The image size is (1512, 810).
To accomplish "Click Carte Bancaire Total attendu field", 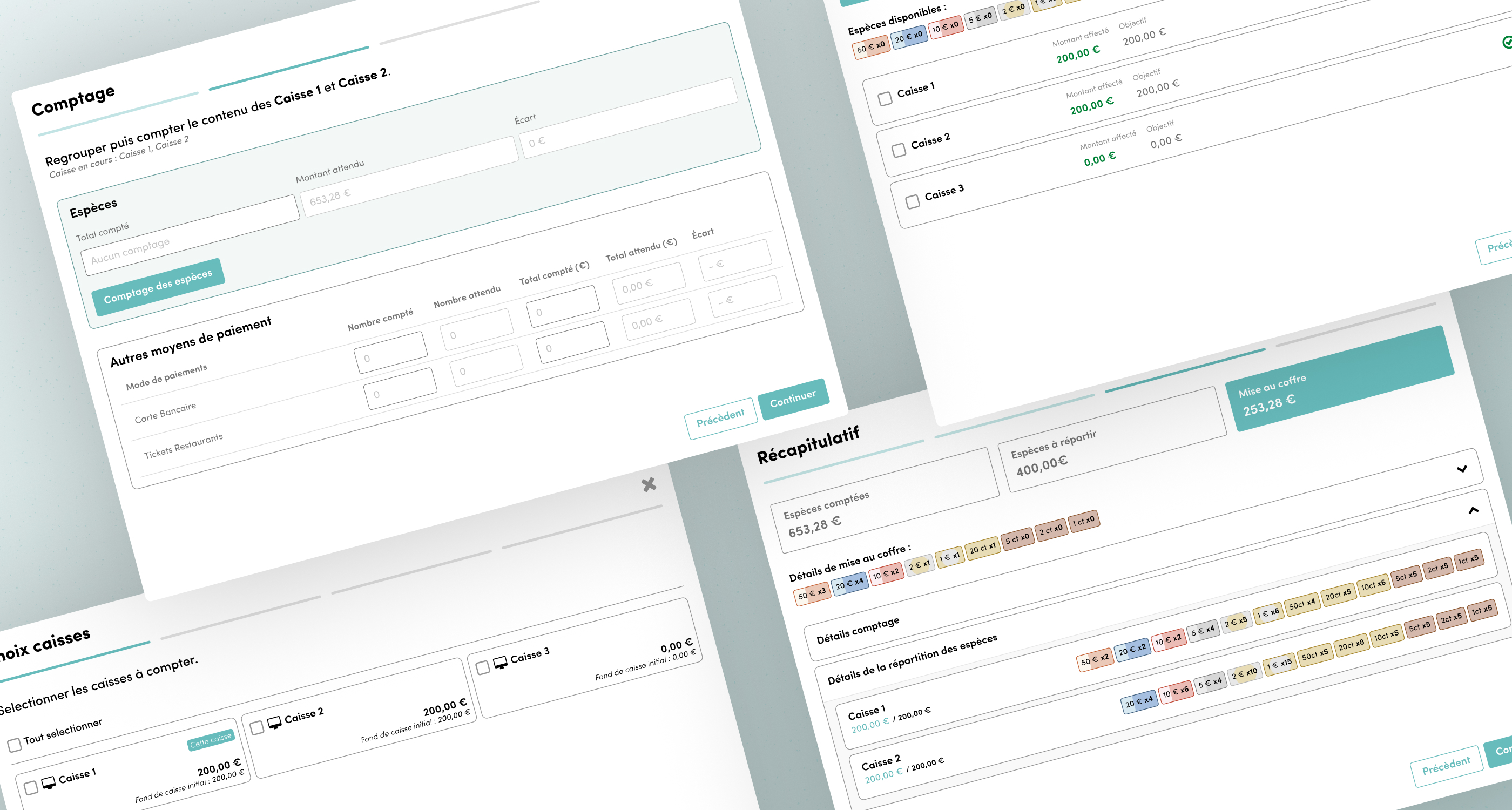I will point(649,283).
